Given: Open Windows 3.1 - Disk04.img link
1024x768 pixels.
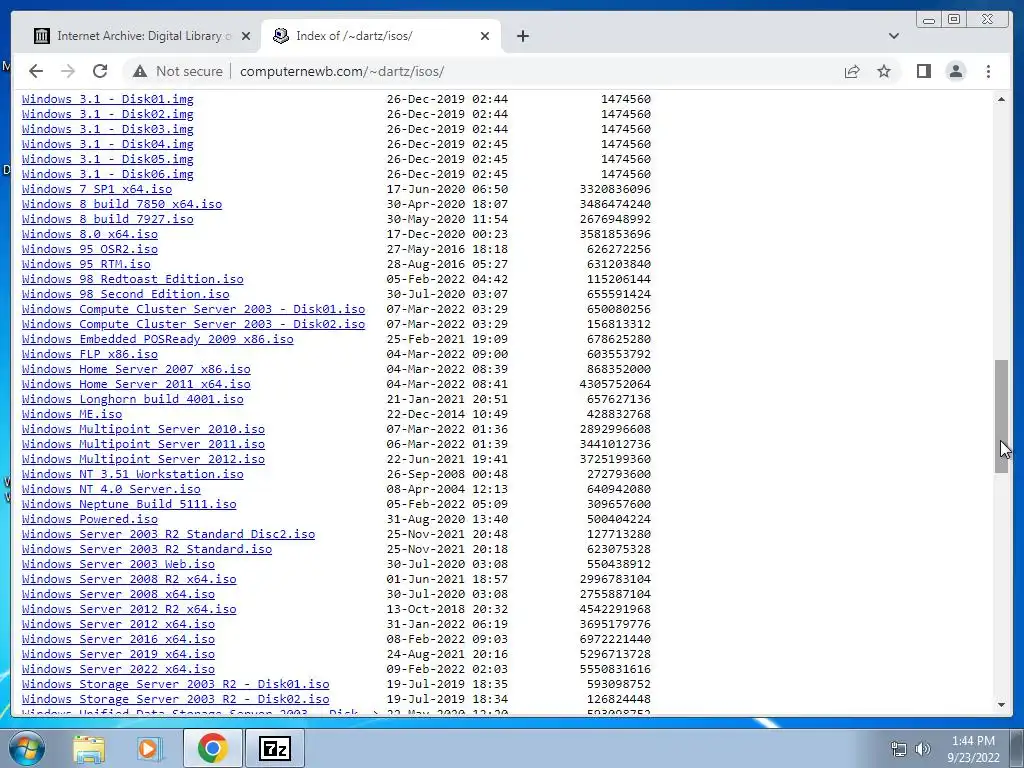Looking at the screenshot, I should click(108, 144).
